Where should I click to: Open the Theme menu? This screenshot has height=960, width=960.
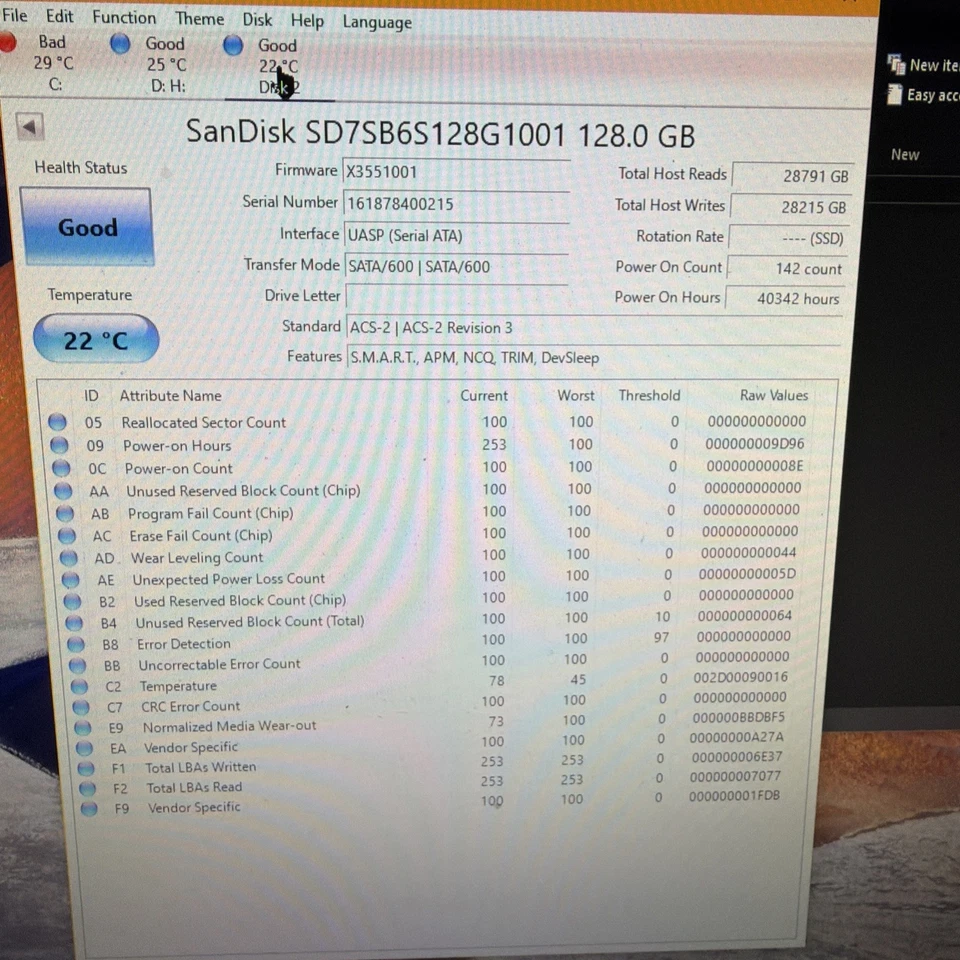pos(199,19)
